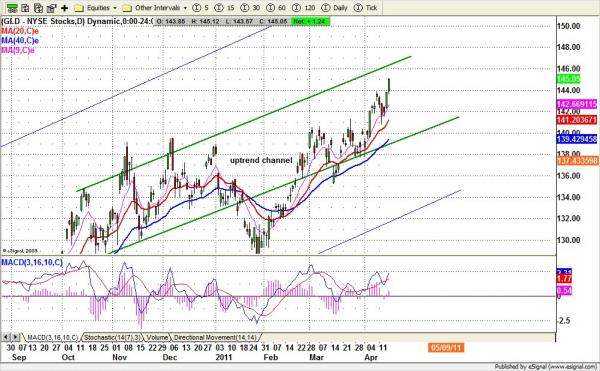Click the orange 137.433598 price marker
Viewport: 600px width, 371px height.
tap(577, 161)
